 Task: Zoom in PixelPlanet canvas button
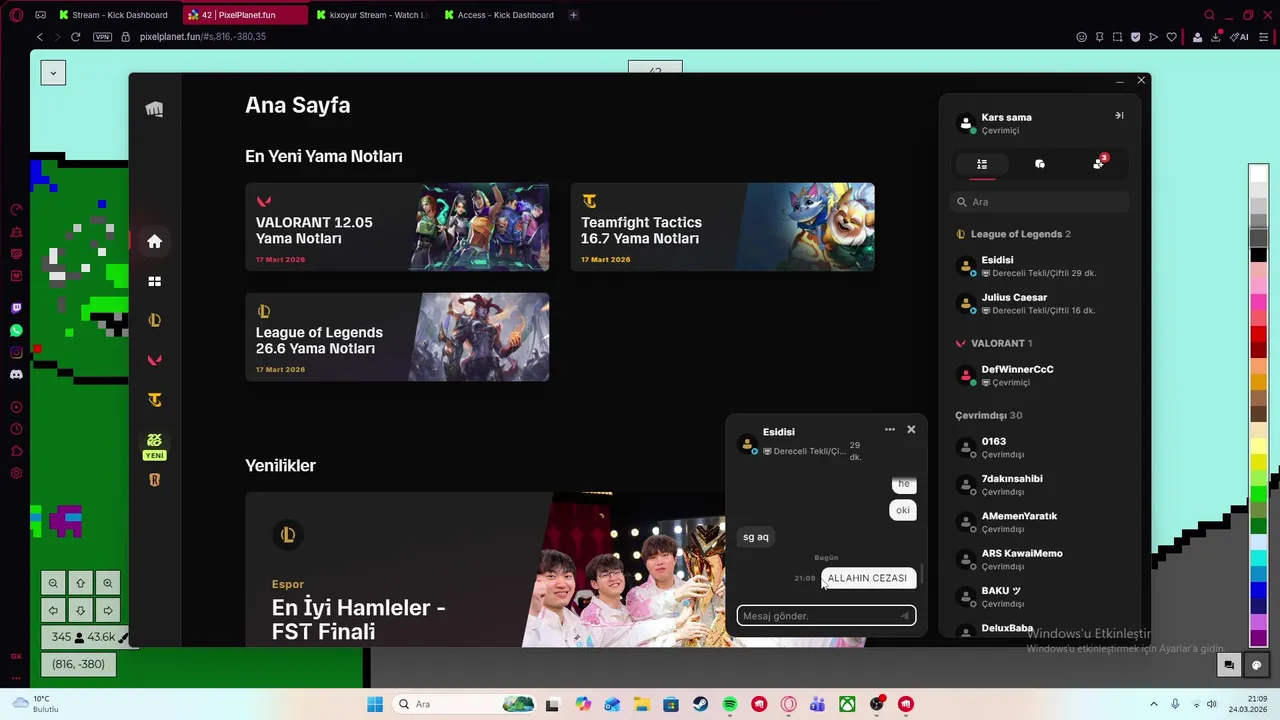click(107, 583)
